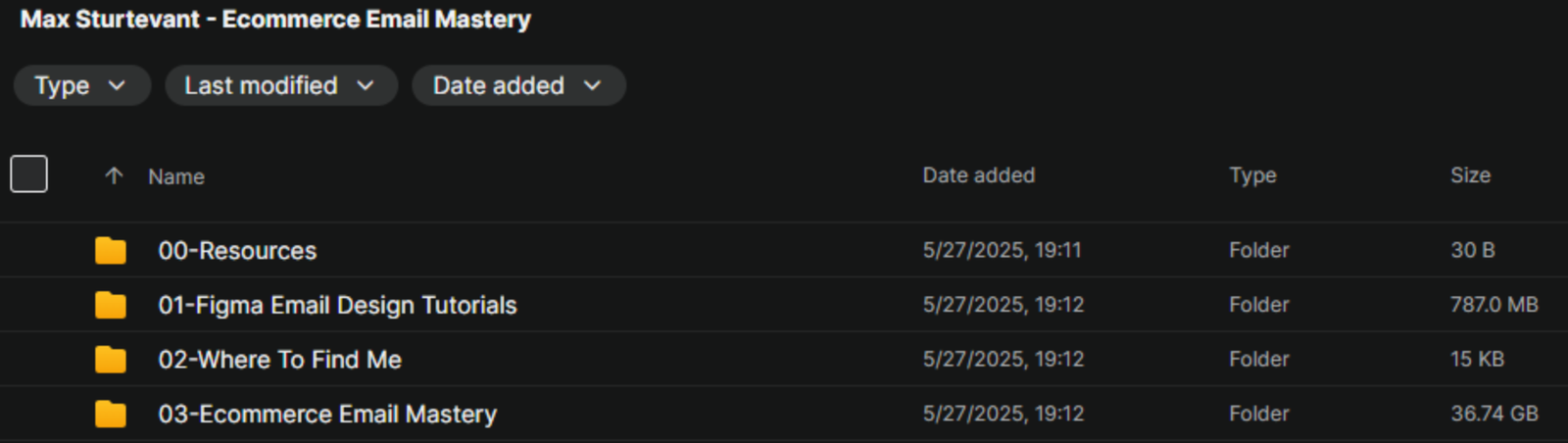This screenshot has height=443, width=1568.
Task: Expand the Last modified filter
Action: (x=280, y=86)
